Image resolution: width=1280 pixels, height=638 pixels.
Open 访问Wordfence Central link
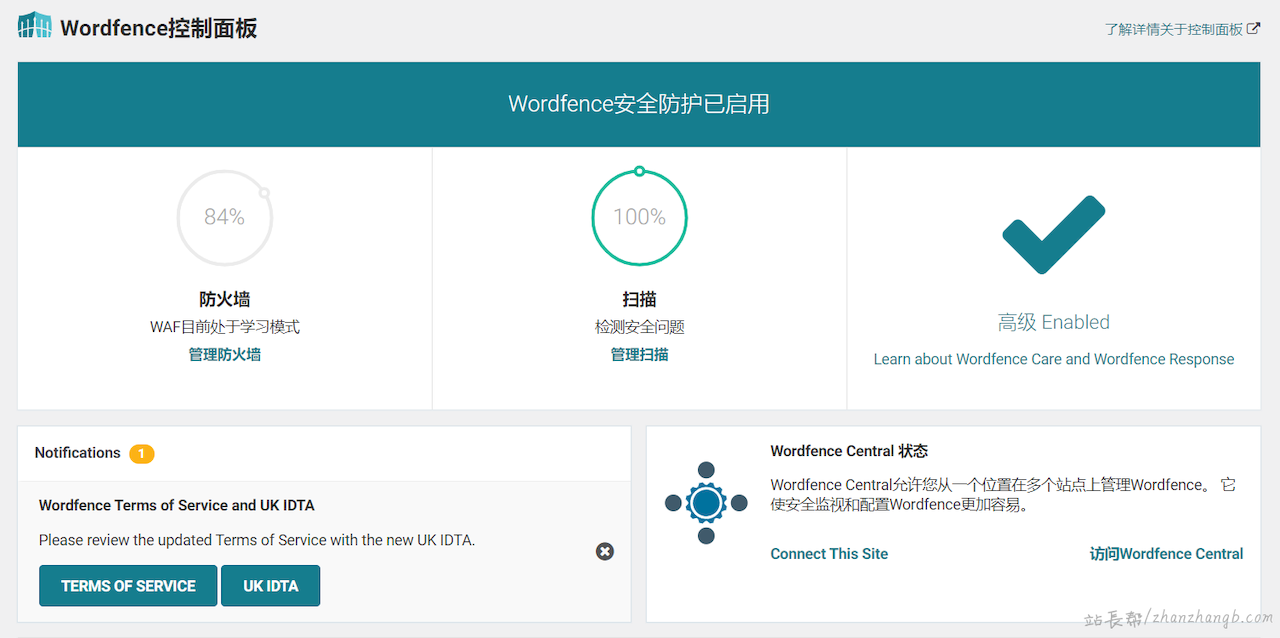pyautogui.click(x=1166, y=554)
